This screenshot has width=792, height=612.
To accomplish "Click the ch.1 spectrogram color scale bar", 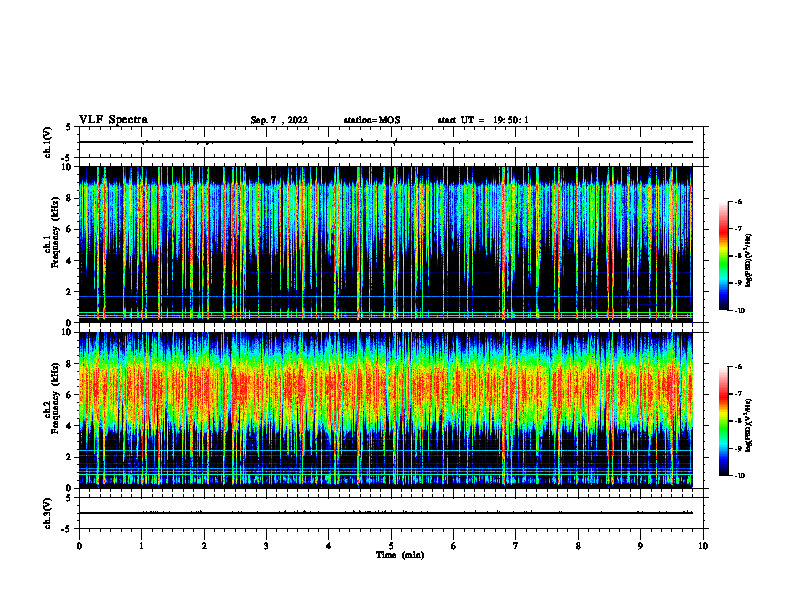I will [724, 256].
